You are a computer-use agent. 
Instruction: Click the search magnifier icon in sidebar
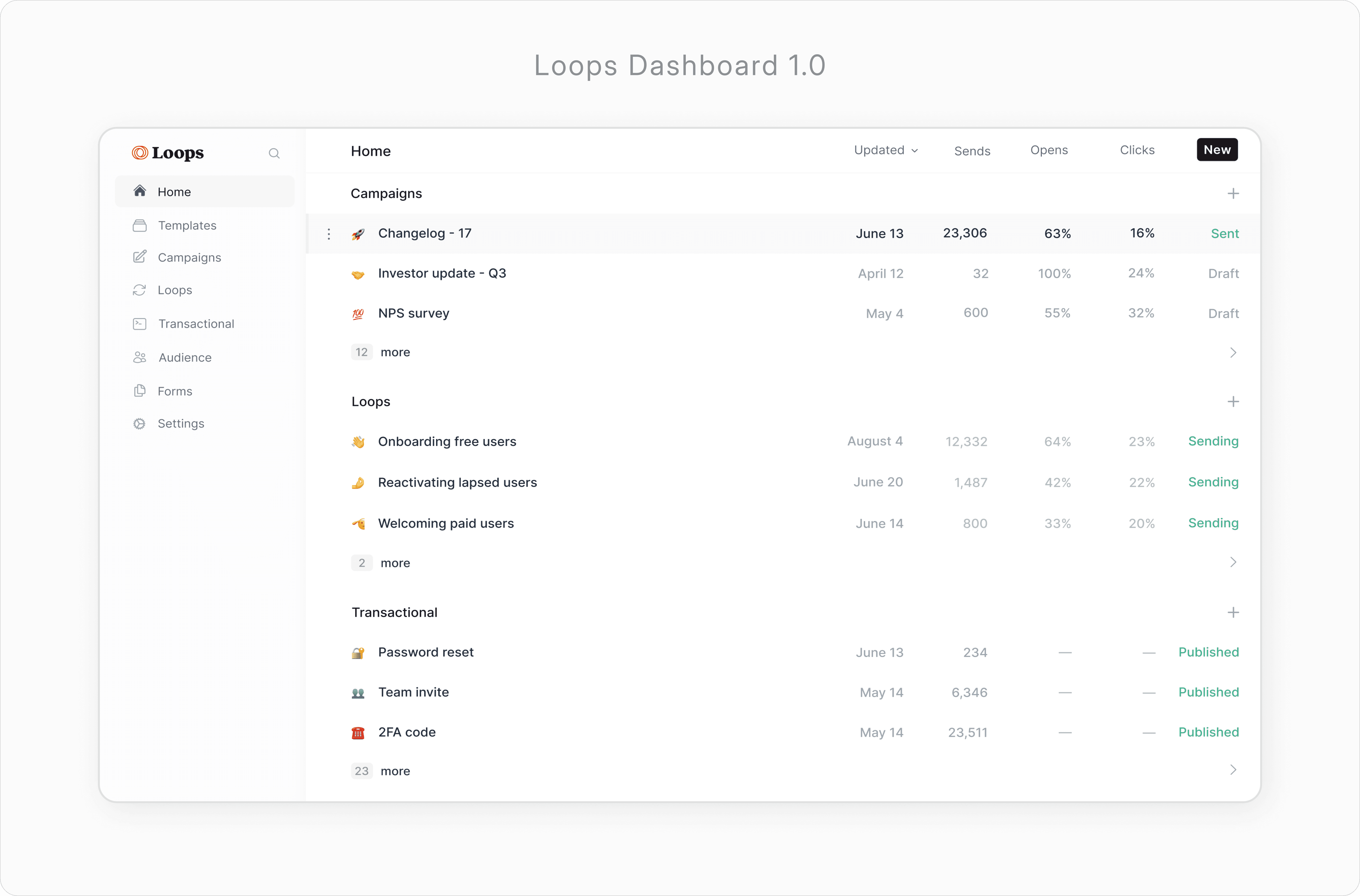click(274, 153)
